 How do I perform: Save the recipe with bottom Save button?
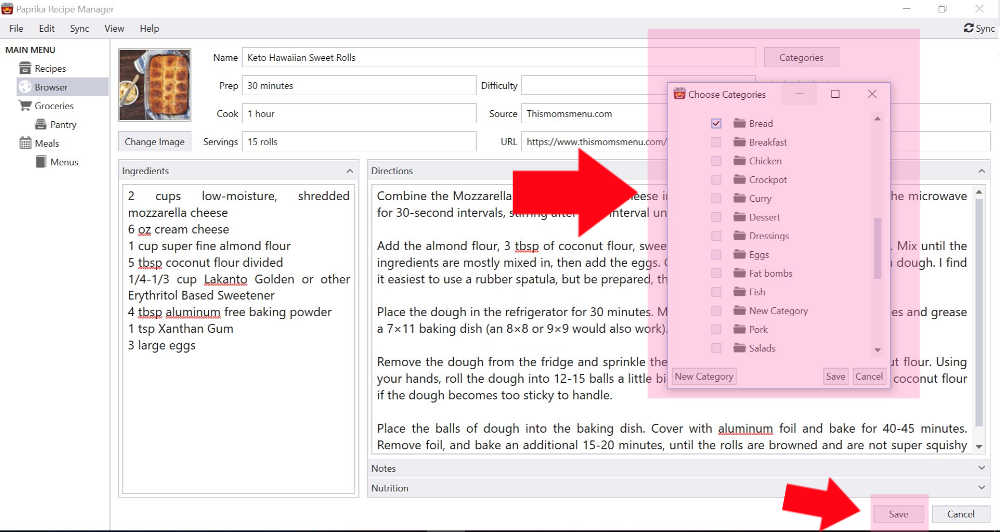[x=898, y=514]
